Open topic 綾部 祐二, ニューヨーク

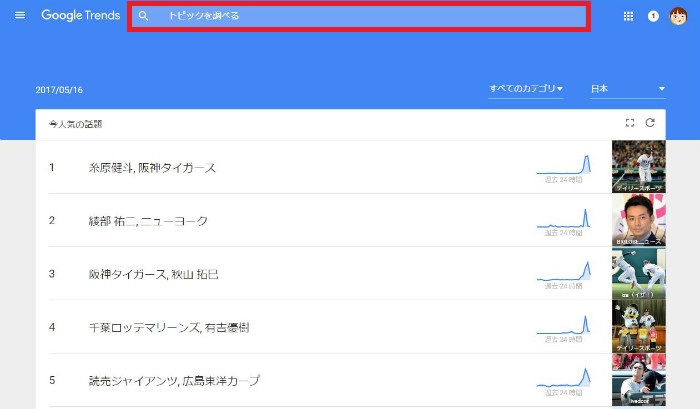pyautogui.click(x=148, y=221)
